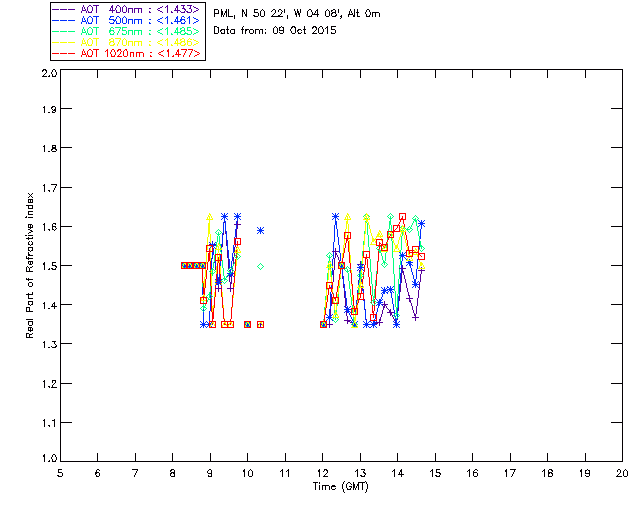Click x-axis hour label 19

point(585,473)
